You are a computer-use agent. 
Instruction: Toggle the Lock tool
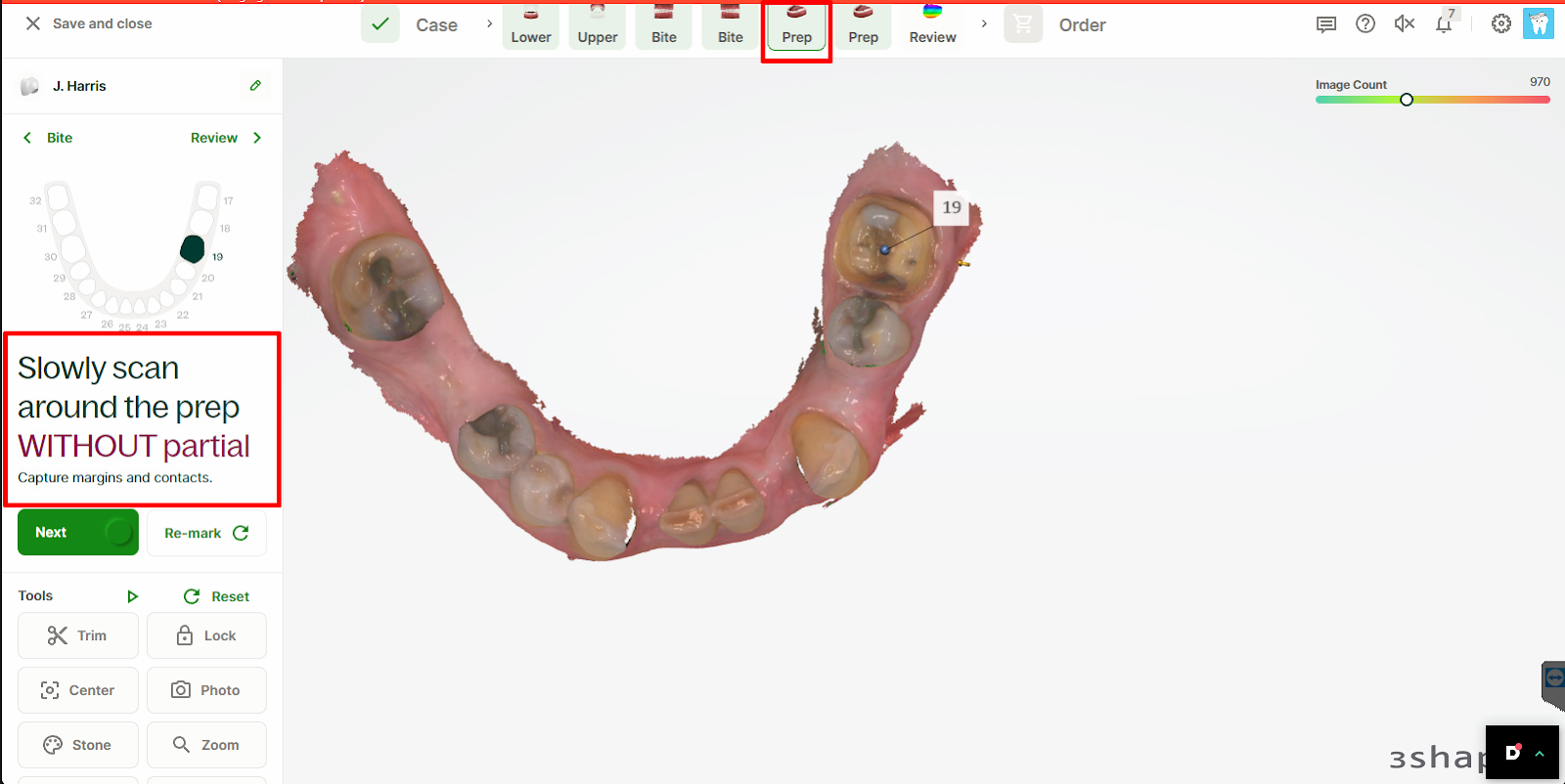(x=206, y=635)
